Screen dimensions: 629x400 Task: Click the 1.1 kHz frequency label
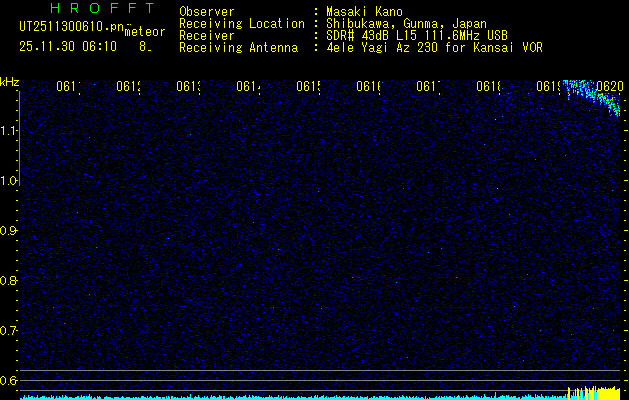click(x=9, y=131)
